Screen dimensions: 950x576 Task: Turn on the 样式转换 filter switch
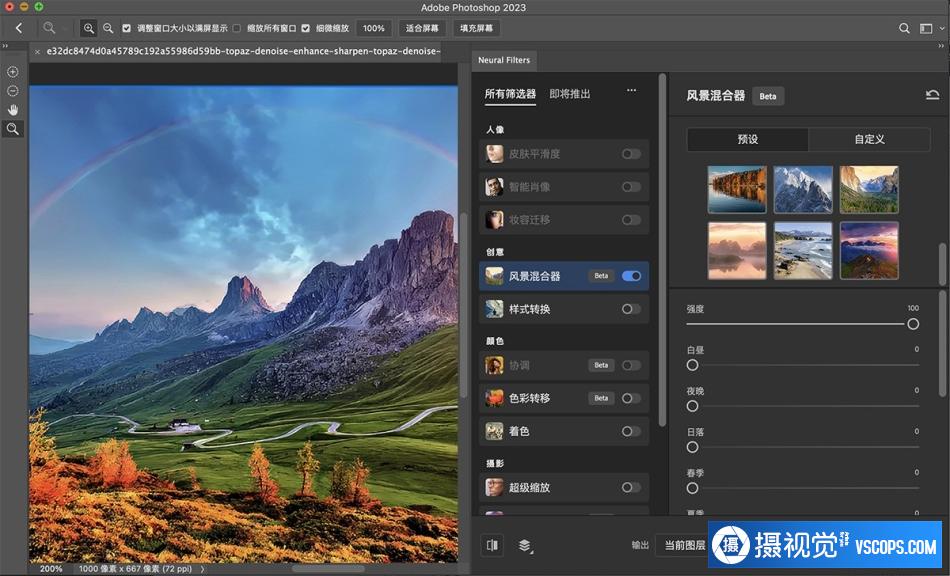[631, 309]
